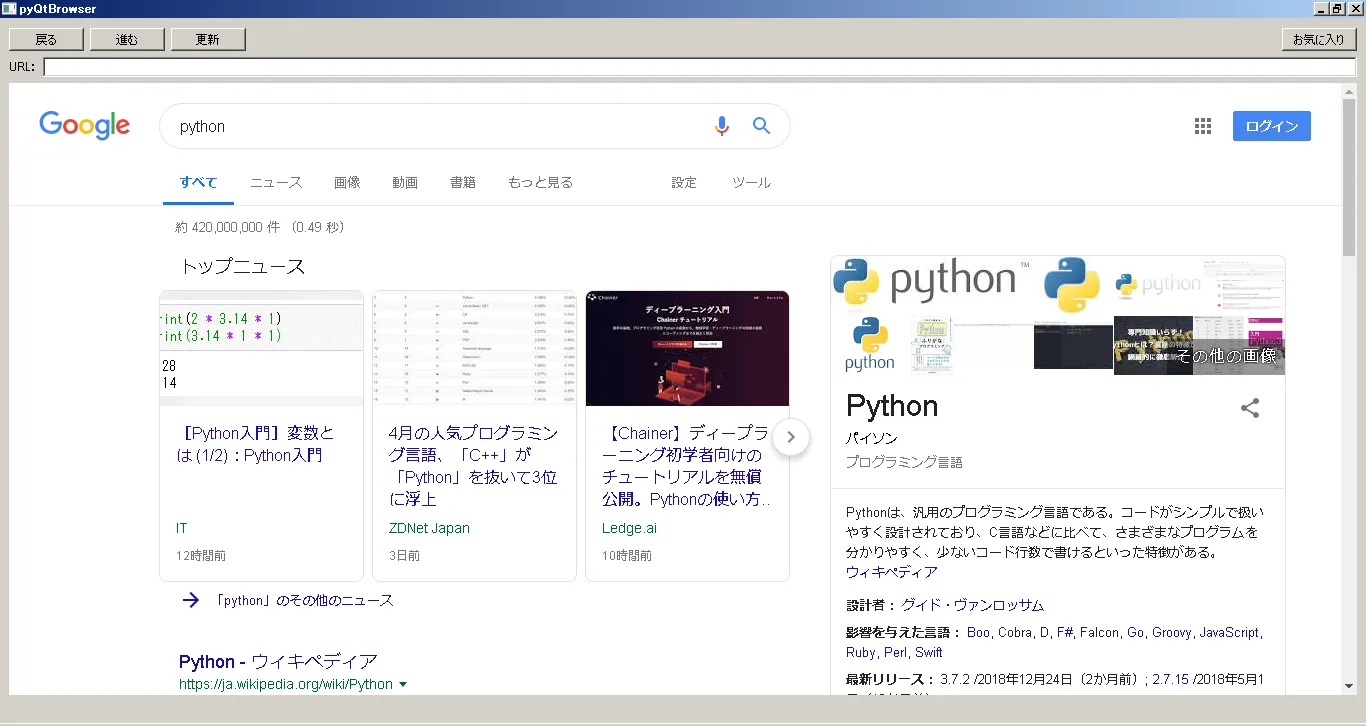Screen dimensions: 1366x726
Task: Click the その他の画像 thumbnail
Action: pos(1225,356)
